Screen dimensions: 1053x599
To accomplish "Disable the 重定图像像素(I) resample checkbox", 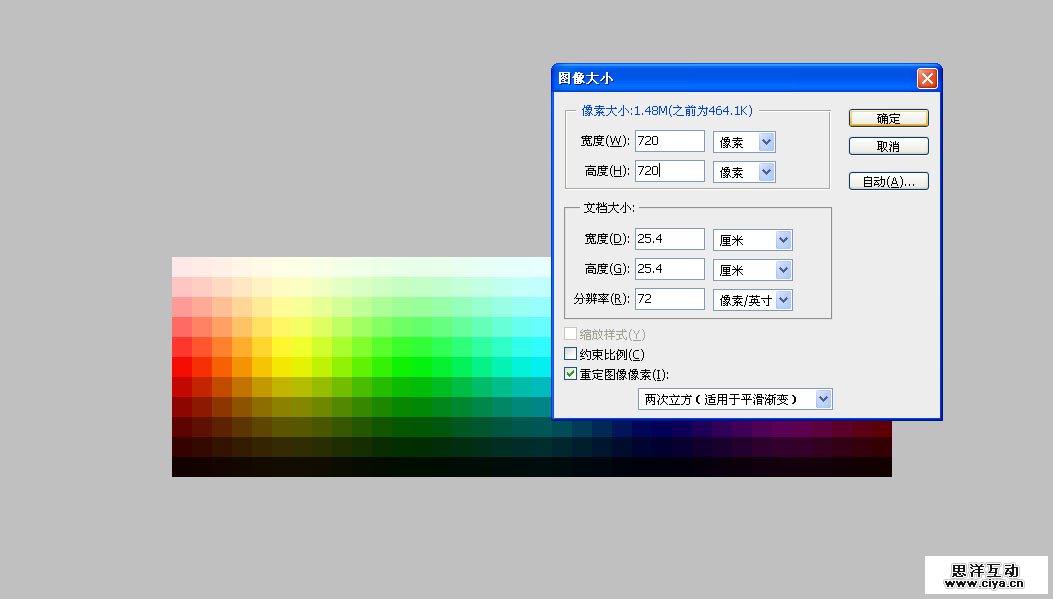I will point(570,374).
